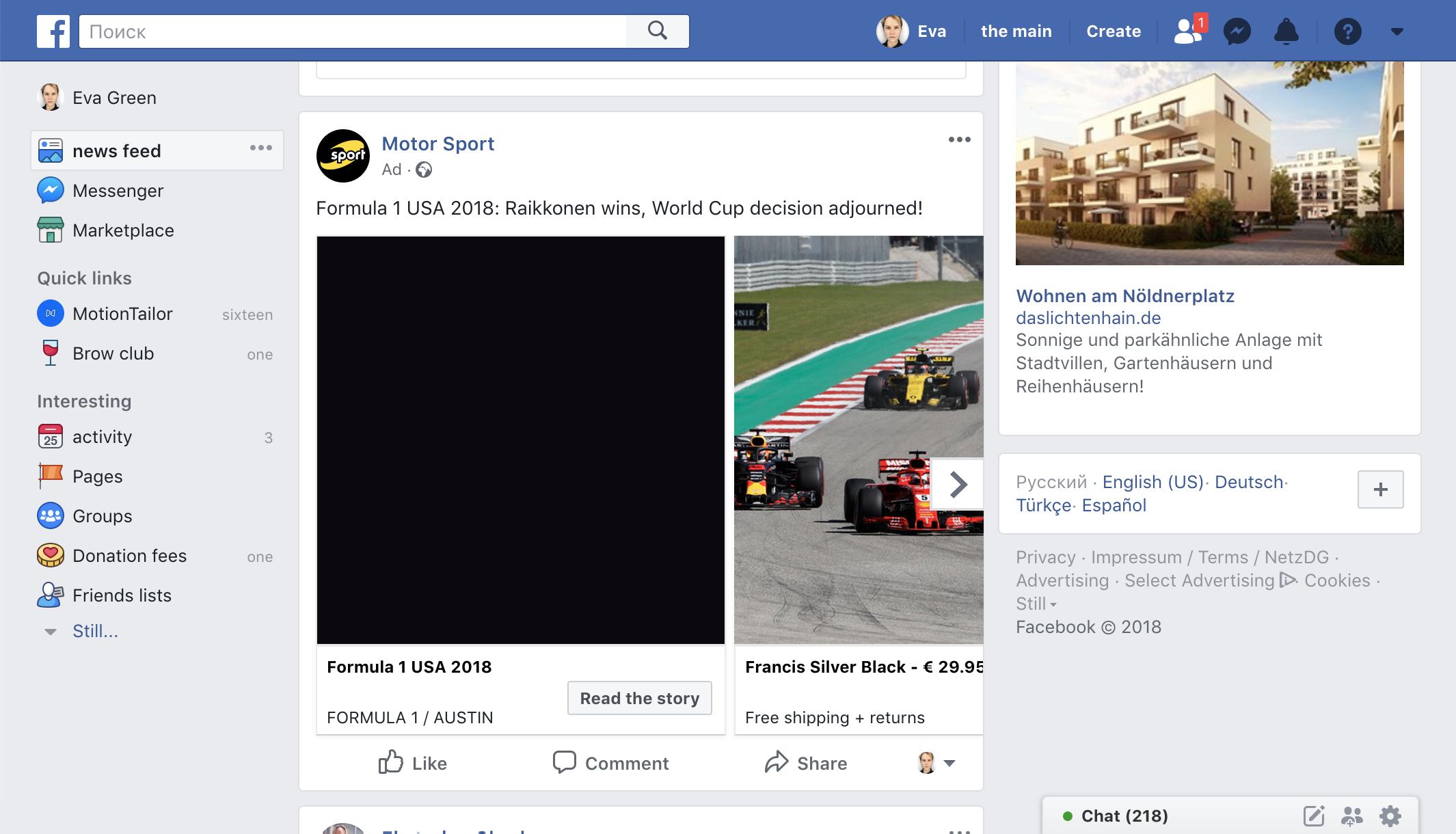Click the plus add language button
Screen dimensions: 1456x834
click(x=1381, y=489)
